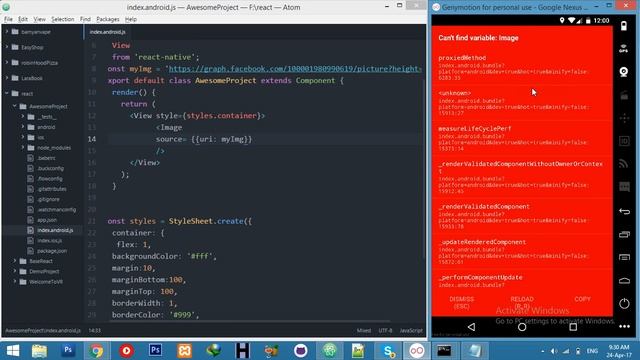Open index.ios.js in the tree view

pyautogui.click(x=49, y=240)
